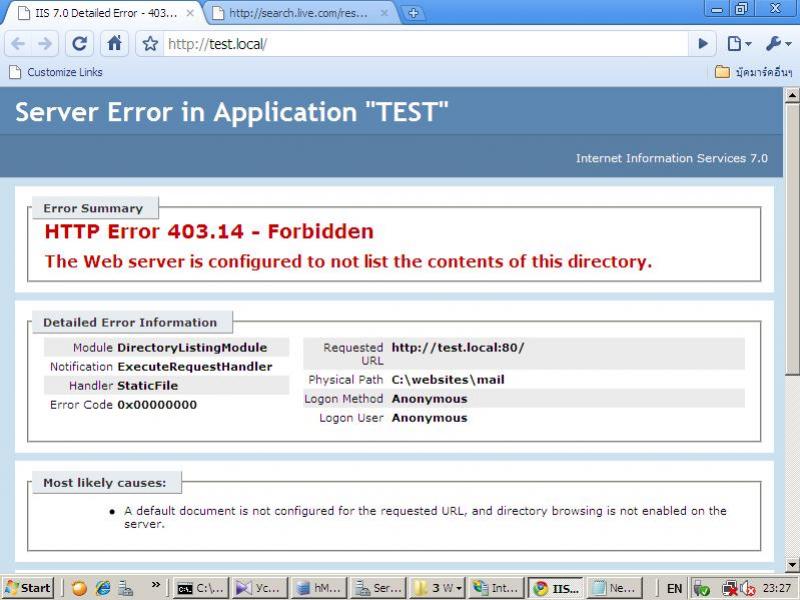Click the HTTP Error 403.14 - Forbidden heading
This screenshot has width=800, height=600.
(209, 232)
